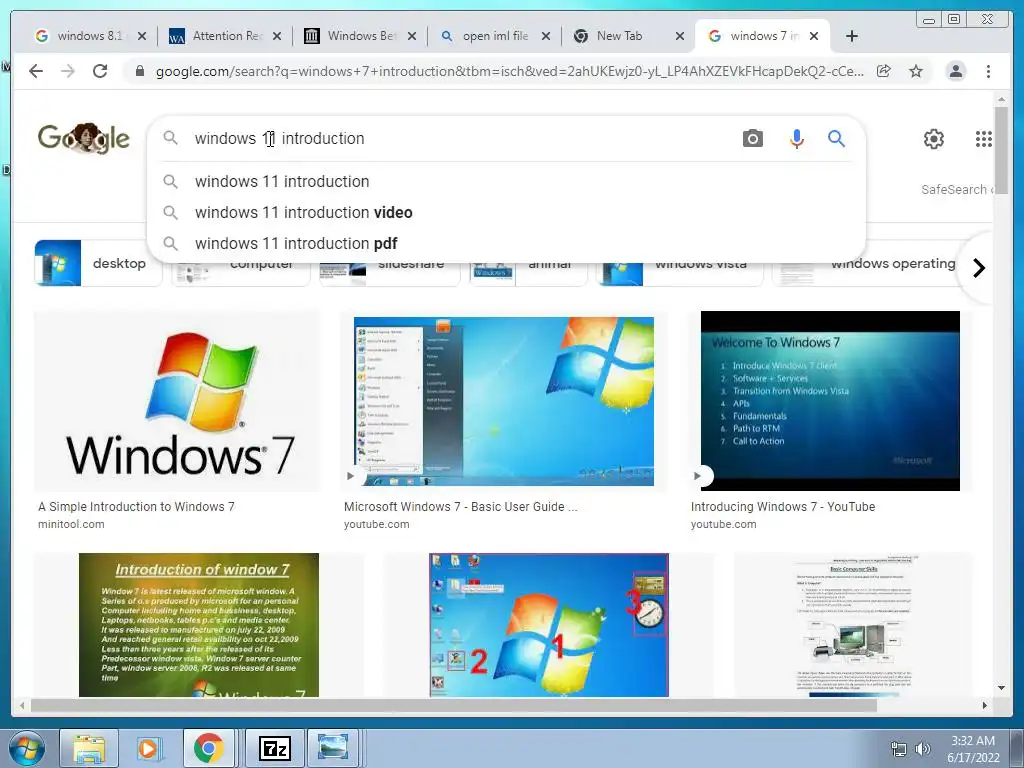
Task: Click the padlock site info icon
Action: [x=140, y=71]
